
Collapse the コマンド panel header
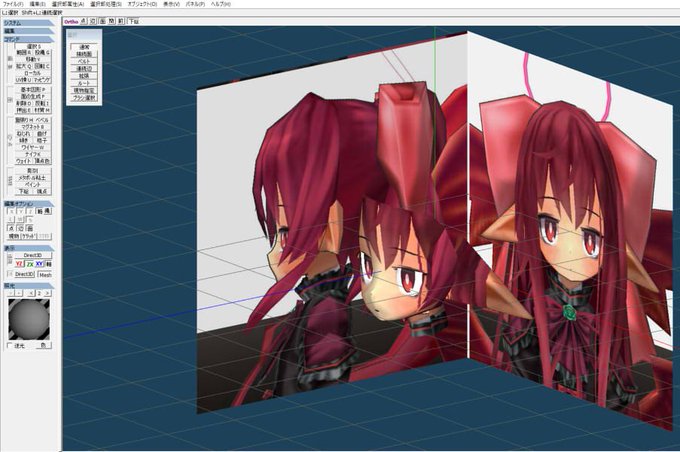click(29, 39)
